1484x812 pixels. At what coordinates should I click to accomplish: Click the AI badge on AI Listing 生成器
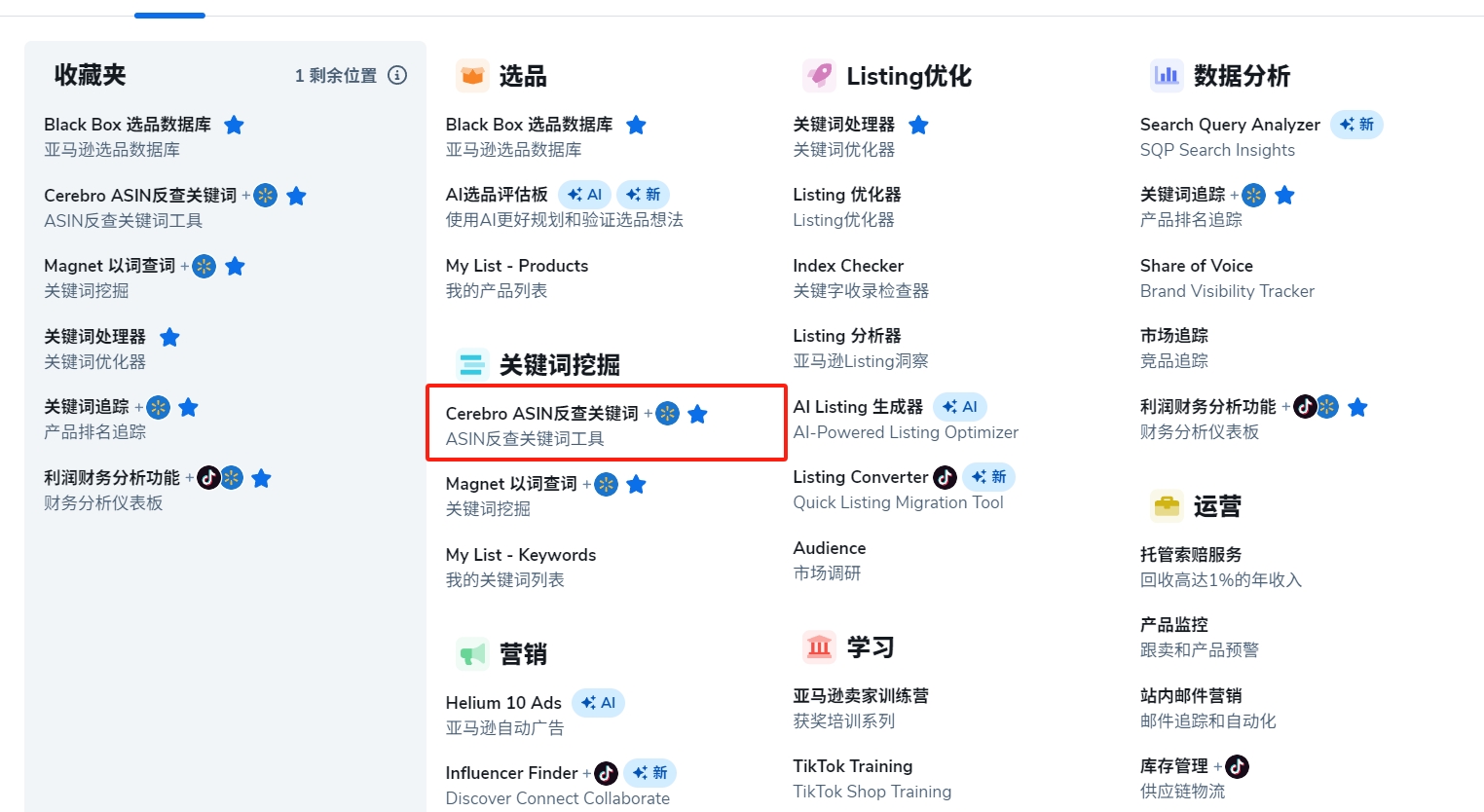tap(960, 407)
